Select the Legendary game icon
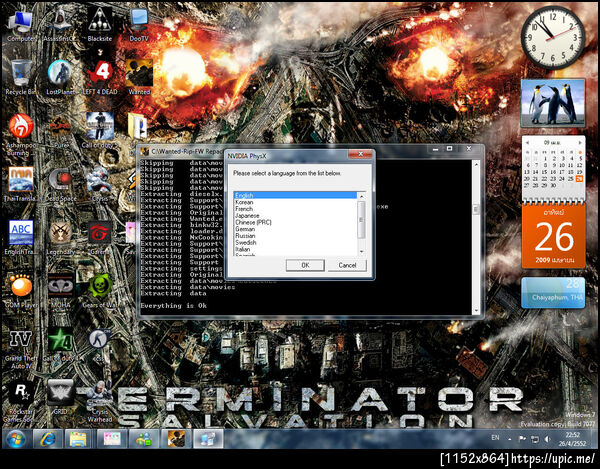The image size is (600, 469). [x=60, y=237]
